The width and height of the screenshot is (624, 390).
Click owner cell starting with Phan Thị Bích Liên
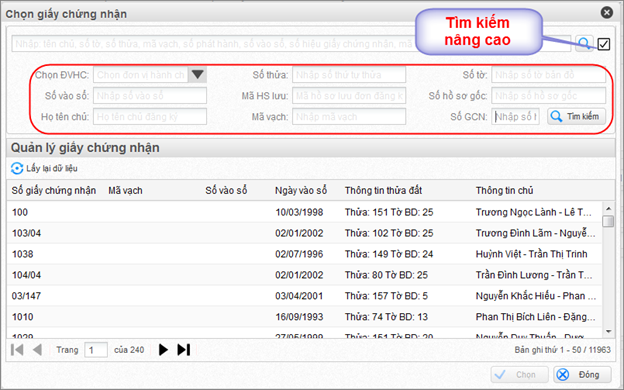point(535,317)
